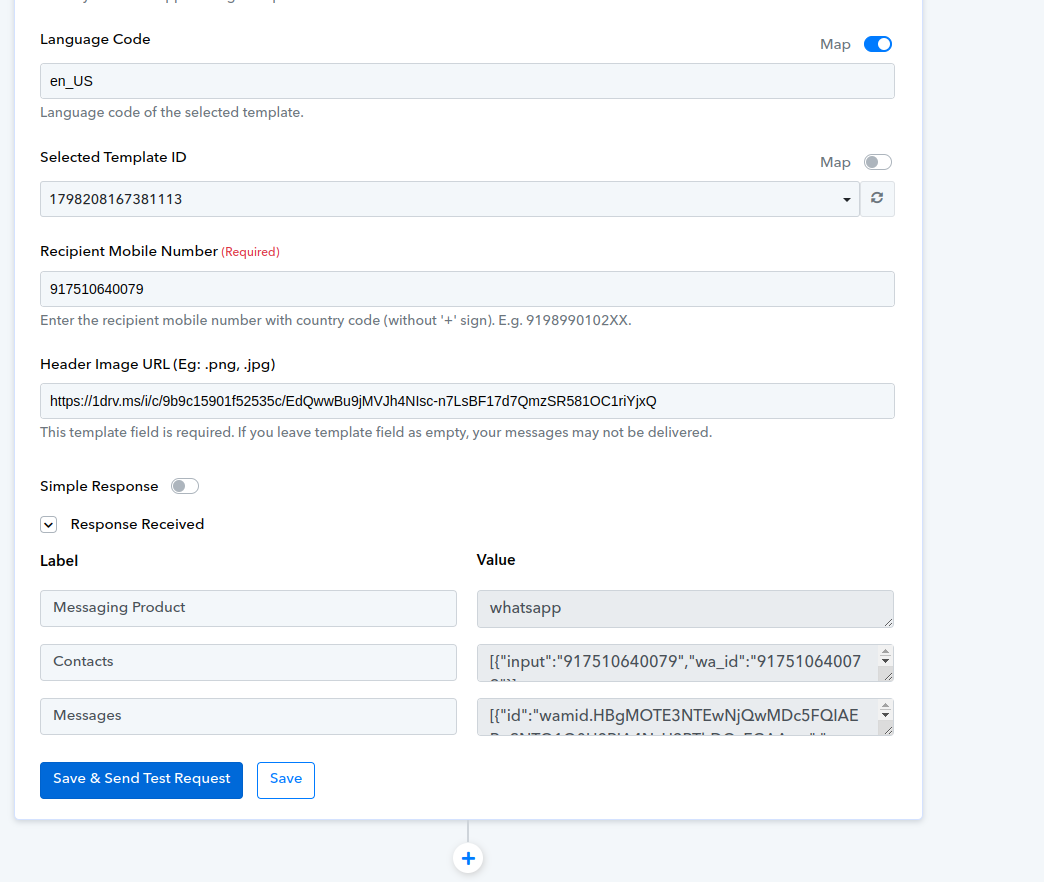Click the 'Selected Template ID' label

[113, 157]
